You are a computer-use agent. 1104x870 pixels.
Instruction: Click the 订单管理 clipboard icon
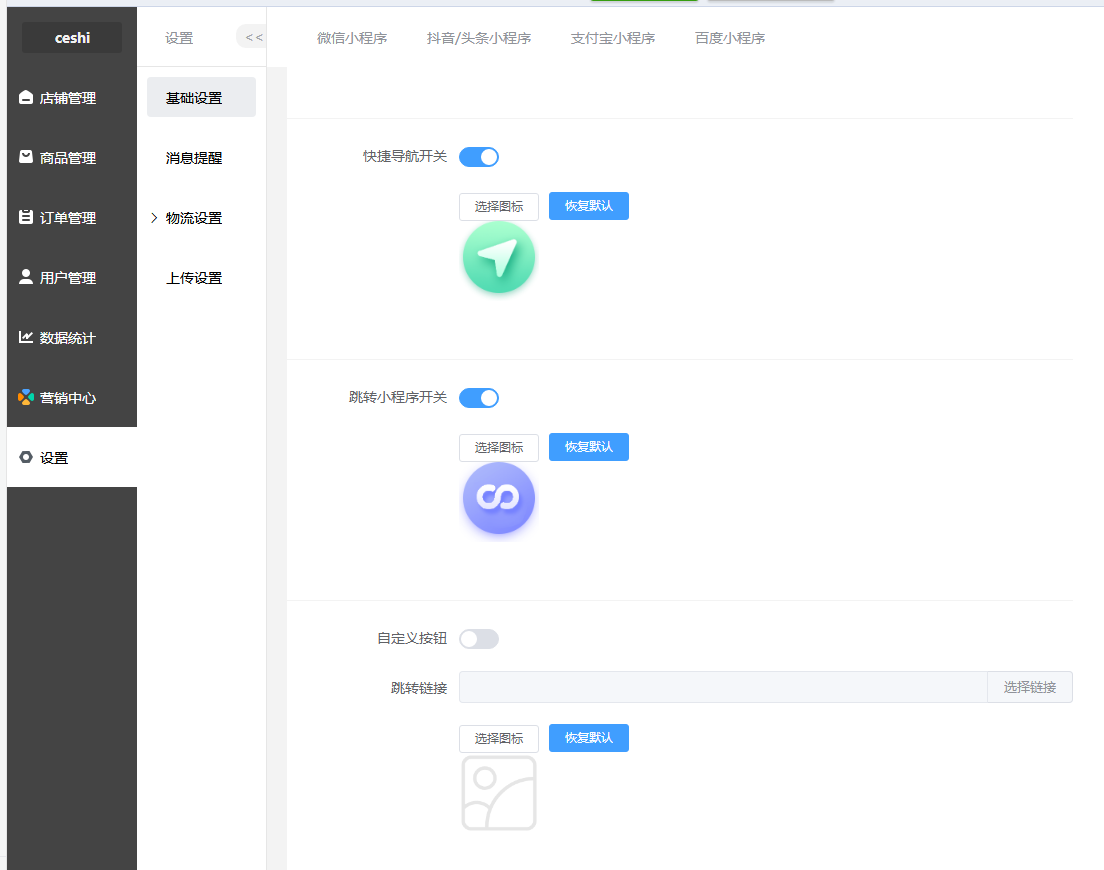click(x=26, y=217)
